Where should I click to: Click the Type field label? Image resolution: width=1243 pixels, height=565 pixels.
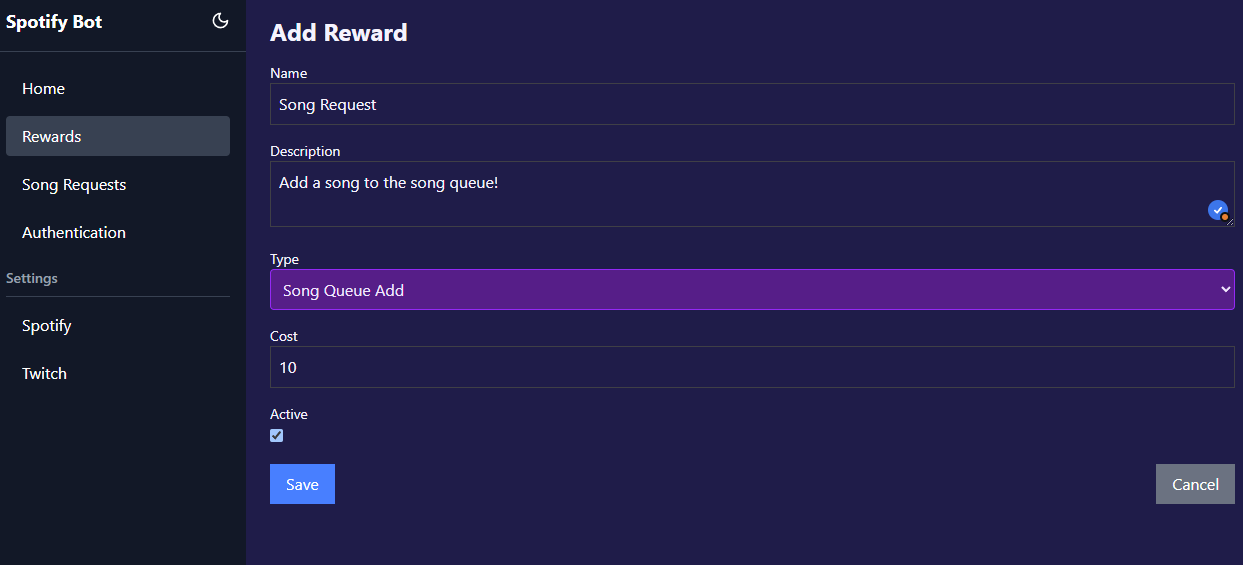(285, 259)
